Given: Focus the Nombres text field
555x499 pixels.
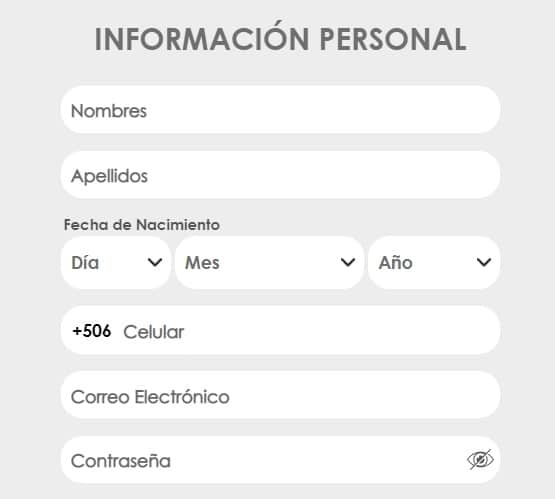Looking at the screenshot, I should pos(281,109).
